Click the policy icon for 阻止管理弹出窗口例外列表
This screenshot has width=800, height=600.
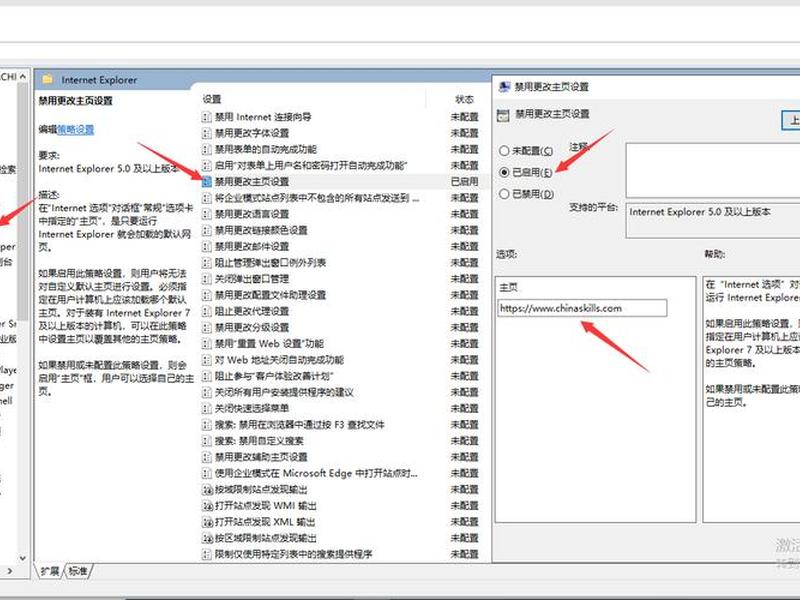207,263
